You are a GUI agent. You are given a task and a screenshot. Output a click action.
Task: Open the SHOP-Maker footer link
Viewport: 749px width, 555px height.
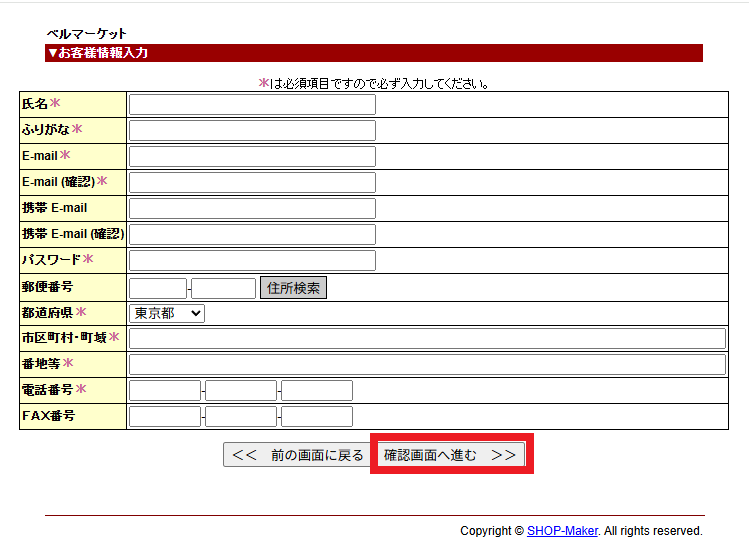point(562,531)
